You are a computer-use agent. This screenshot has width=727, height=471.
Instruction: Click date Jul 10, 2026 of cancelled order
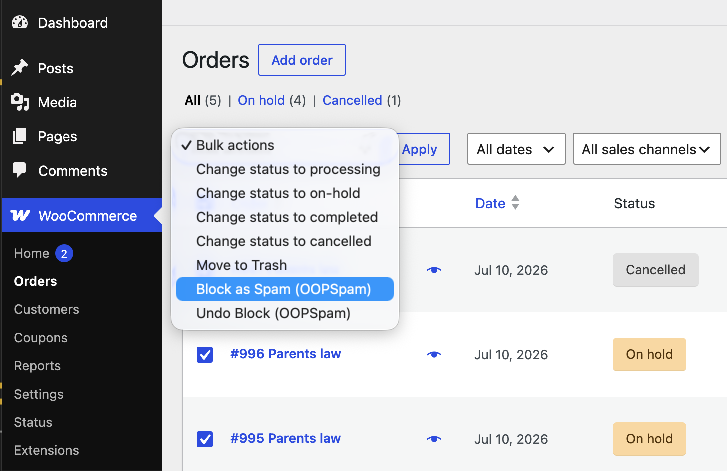511,270
